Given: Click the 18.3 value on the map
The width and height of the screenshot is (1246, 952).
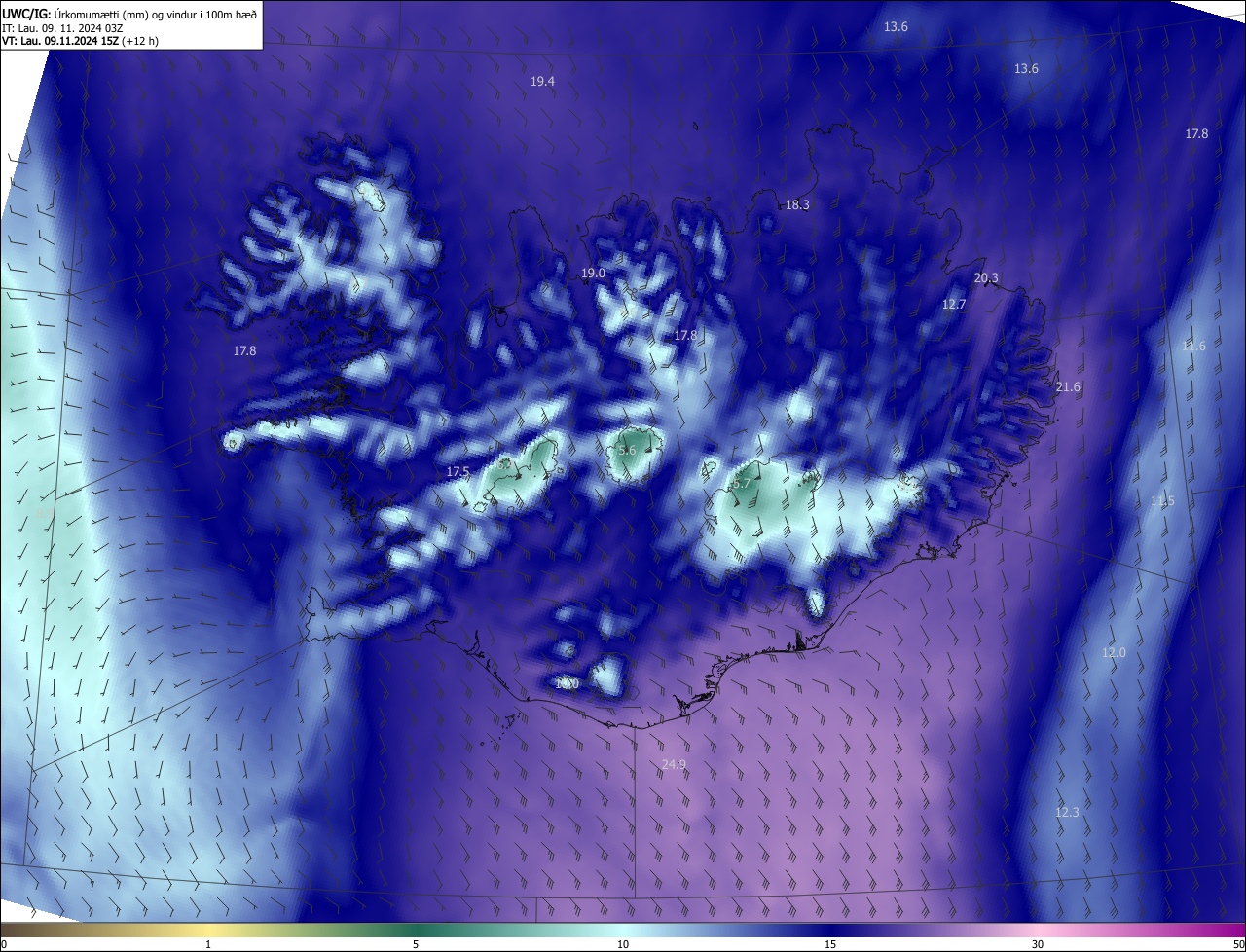Looking at the screenshot, I should [797, 205].
